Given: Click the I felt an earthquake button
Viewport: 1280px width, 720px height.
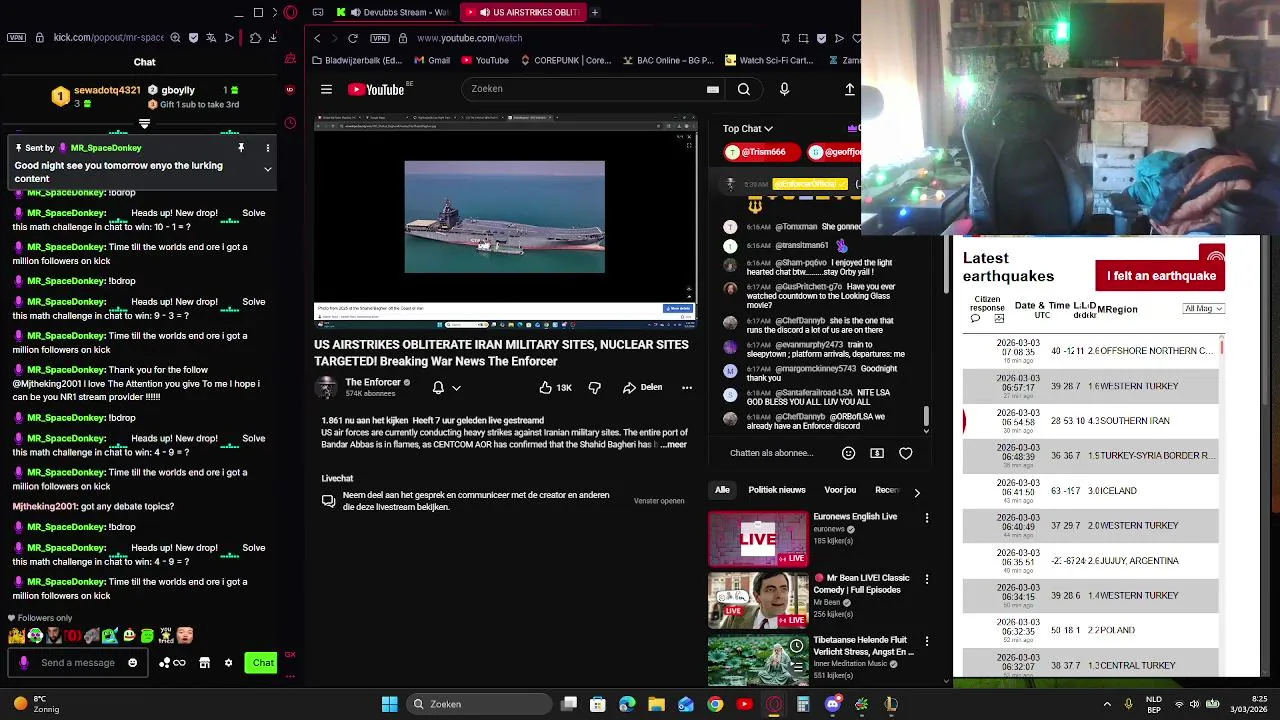Looking at the screenshot, I should [x=1160, y=276].
